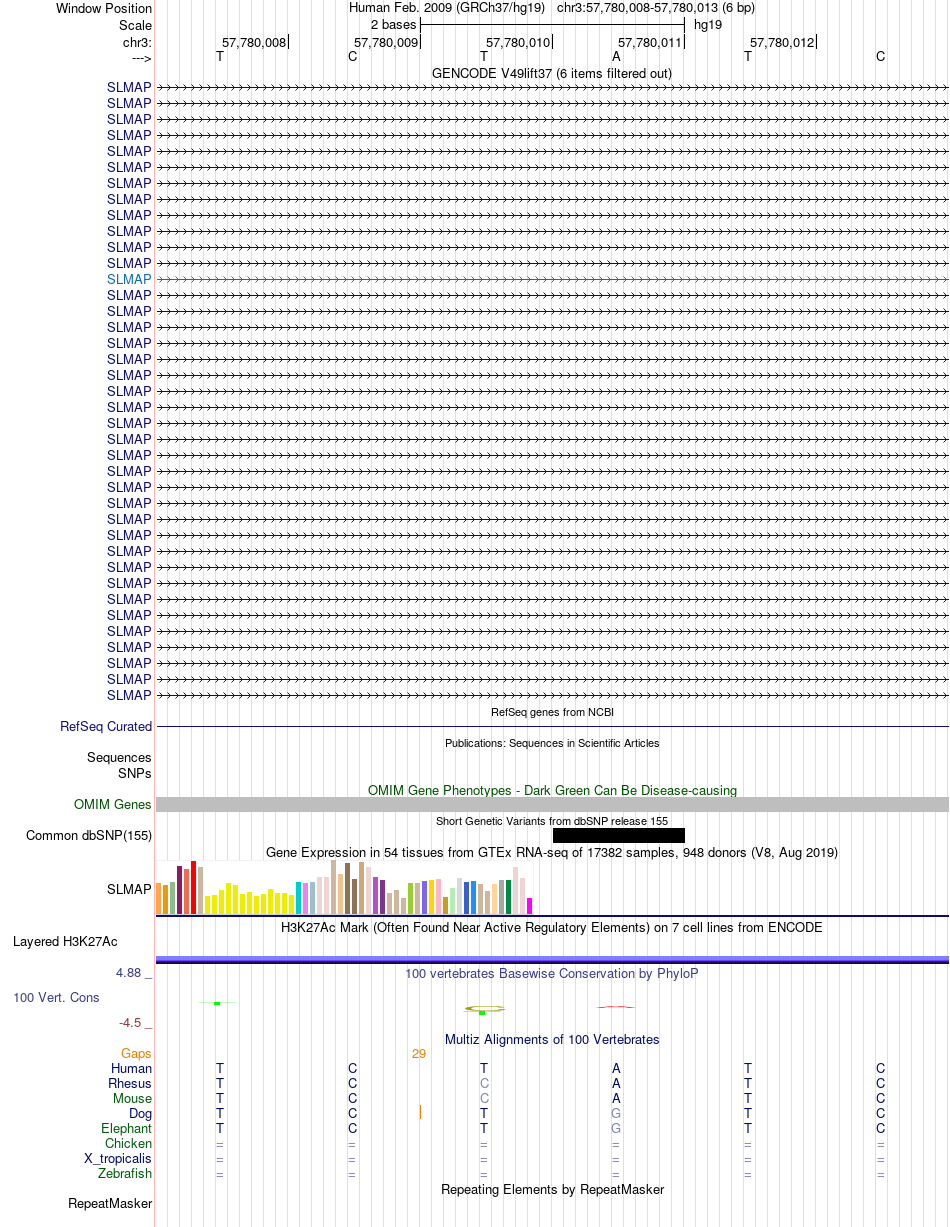Click the GENCODE V49lift37 track title
Viewport: 950px width, 1227px height.
point(552,74)
